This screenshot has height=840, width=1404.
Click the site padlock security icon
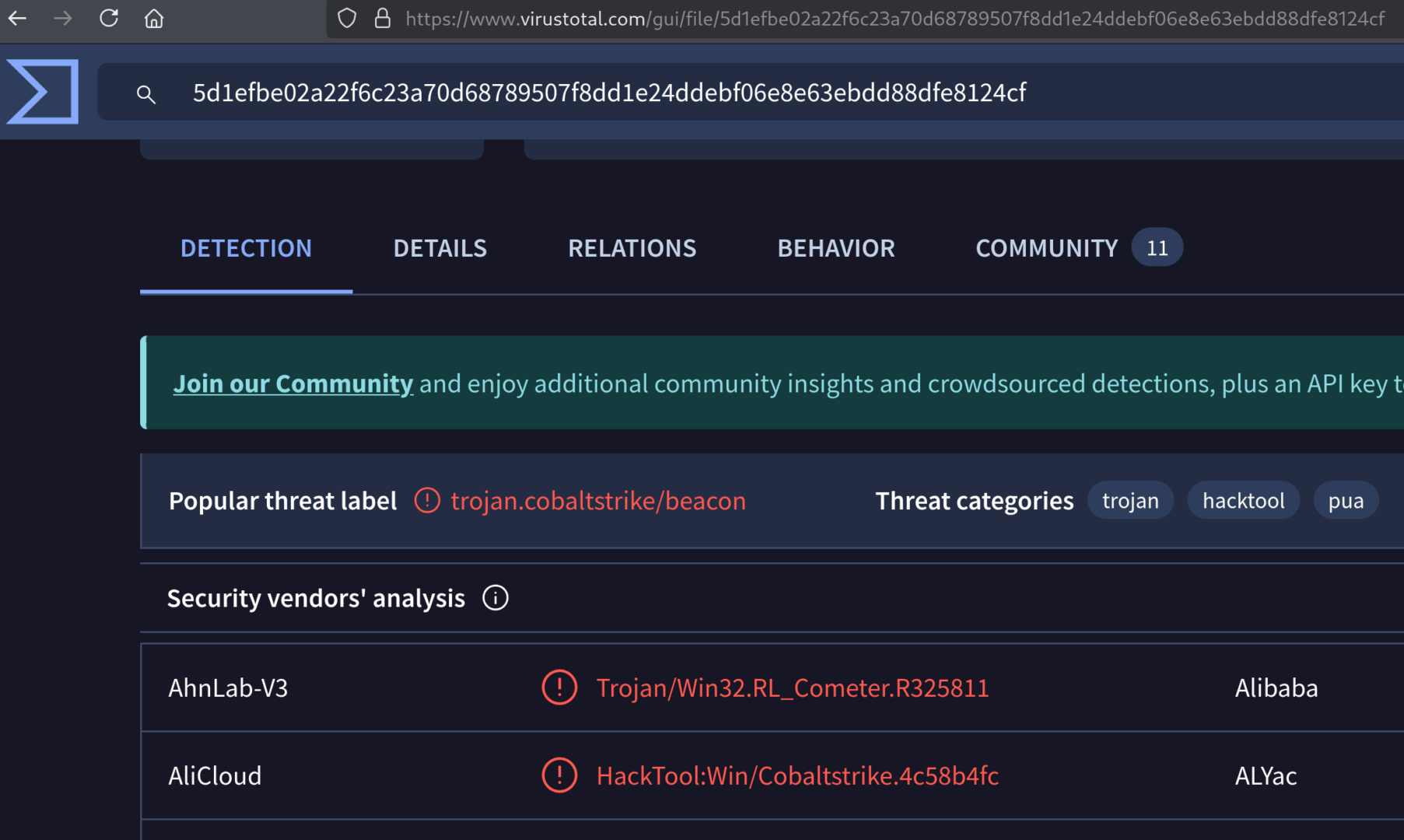click(382, 18)
